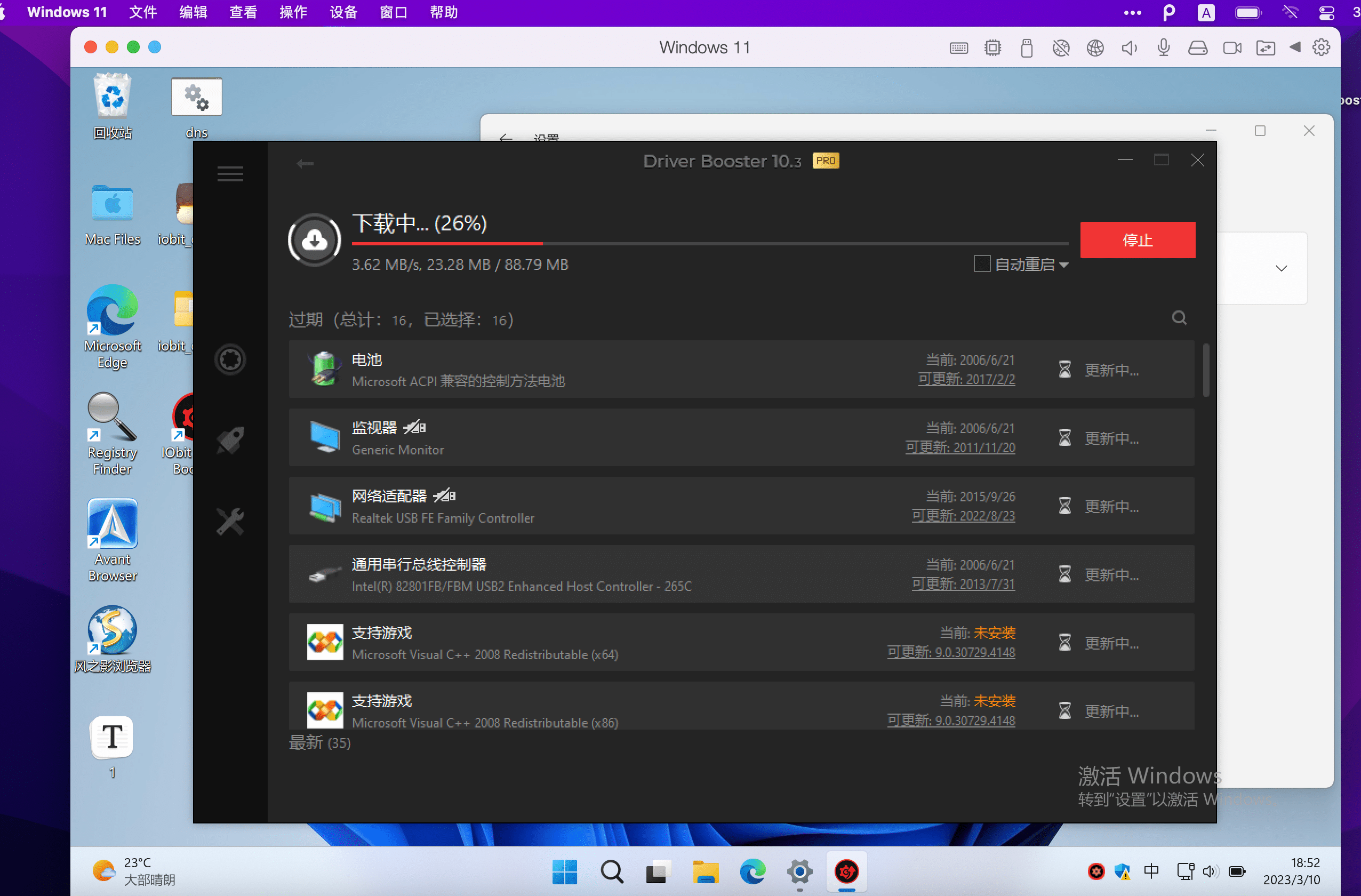Open the 帮助 menu
1361x896 pixels.
(x=444, y=12)
